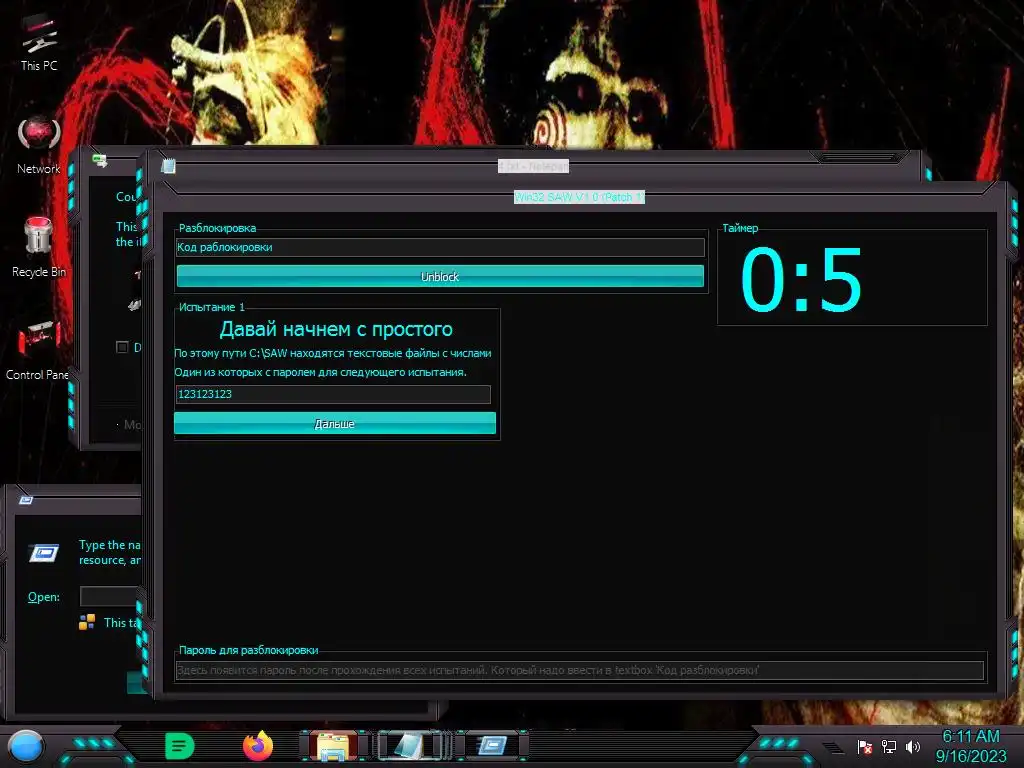Switch to Notepad via its taskbar button
1024x768 pixels.
tap(411, 746)
